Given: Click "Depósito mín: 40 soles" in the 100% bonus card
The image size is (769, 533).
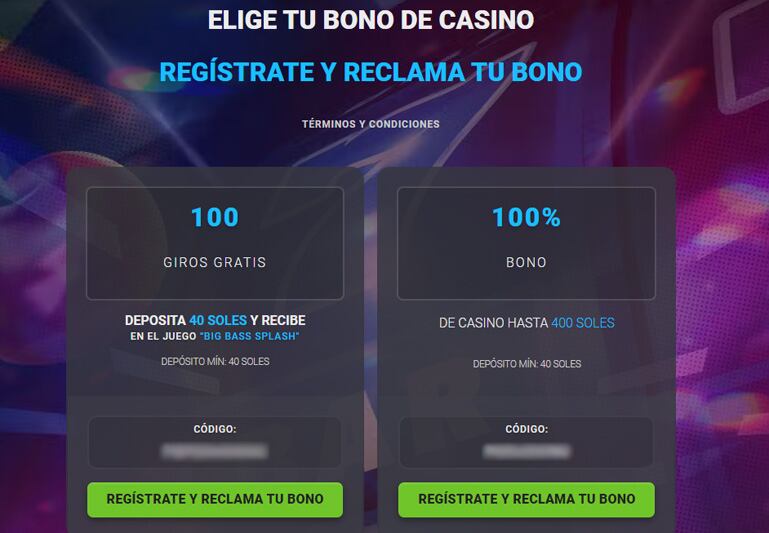Looking at the screenshot, I should (526, 364).
